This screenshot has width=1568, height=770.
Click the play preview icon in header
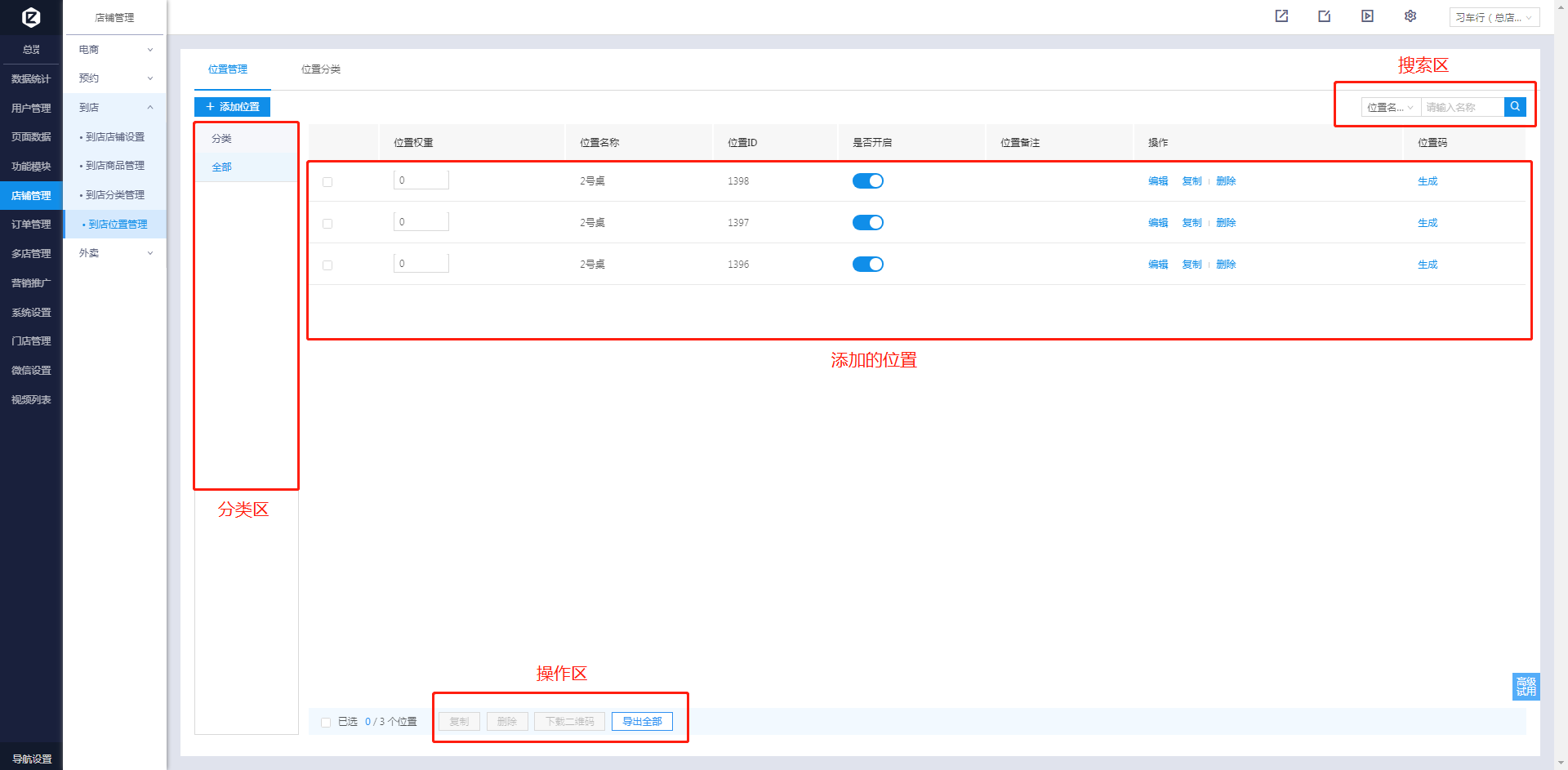[1367, 16]
